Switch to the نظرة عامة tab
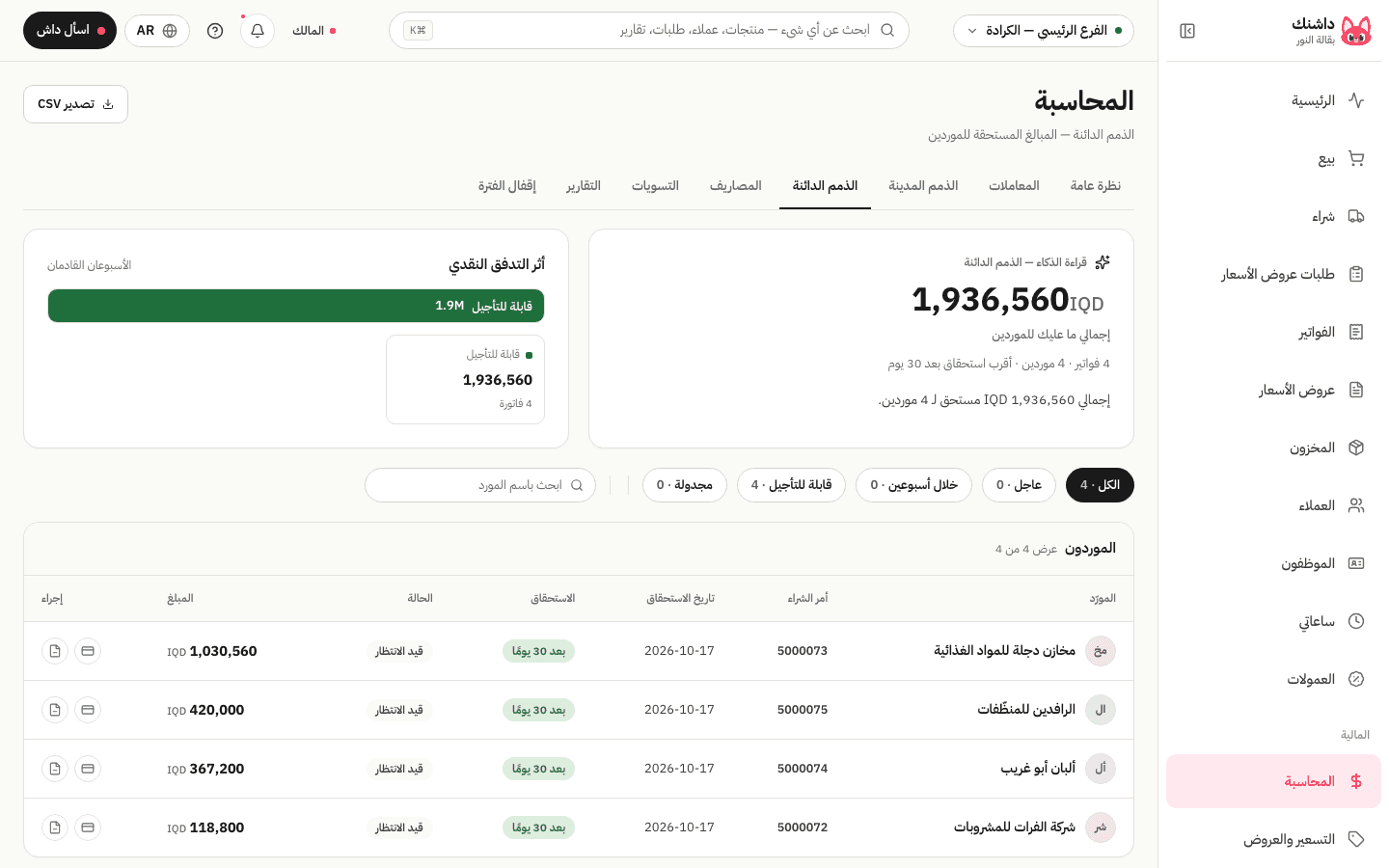 1095,185
